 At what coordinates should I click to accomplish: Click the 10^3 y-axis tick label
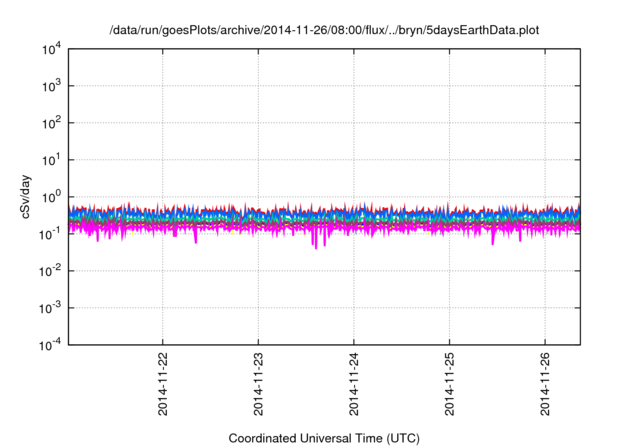point(51,86)
